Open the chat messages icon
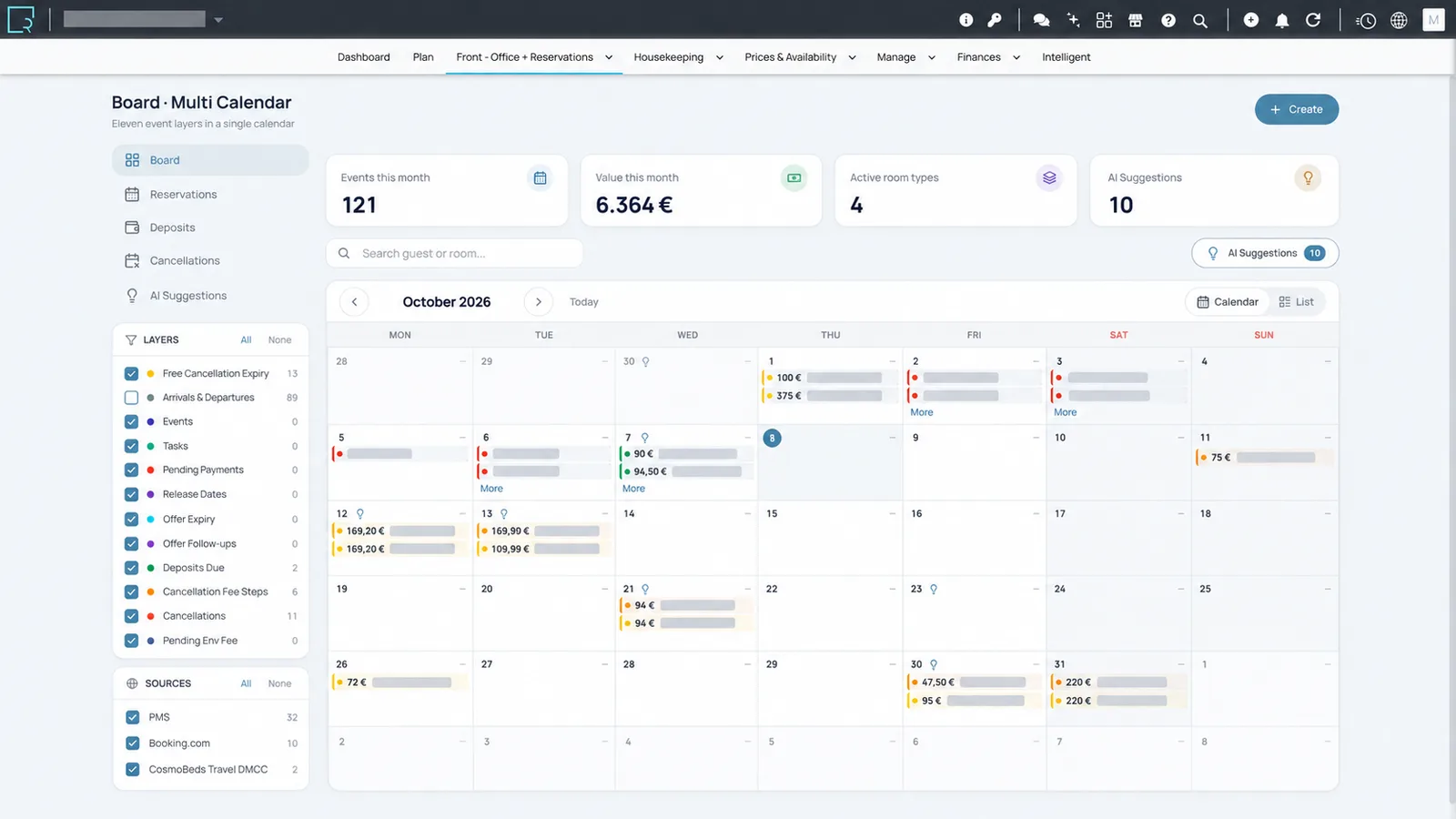 click(x=1042, y=20)
